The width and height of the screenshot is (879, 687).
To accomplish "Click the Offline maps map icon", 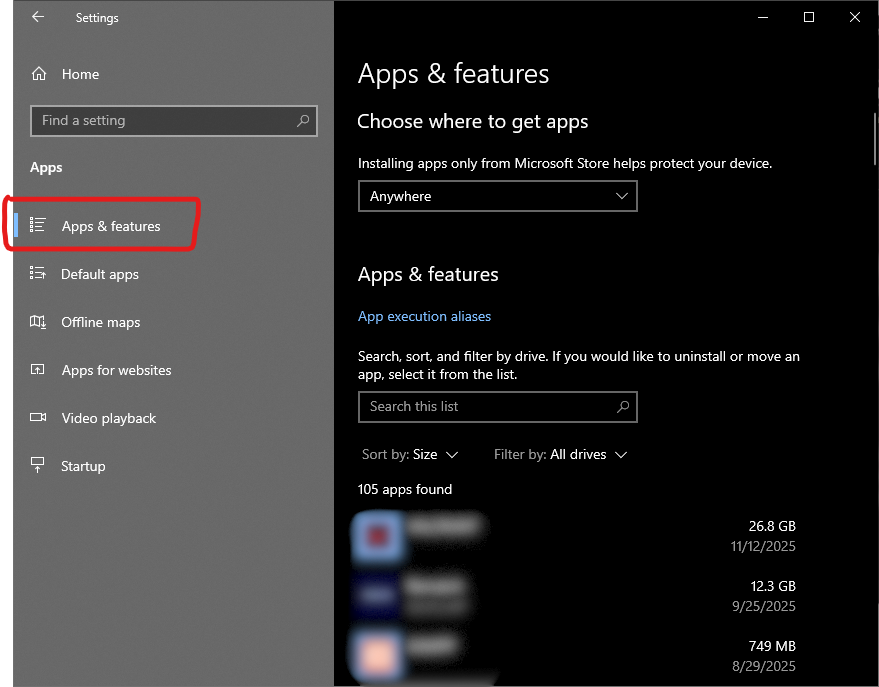I will (x=38, y=322).
